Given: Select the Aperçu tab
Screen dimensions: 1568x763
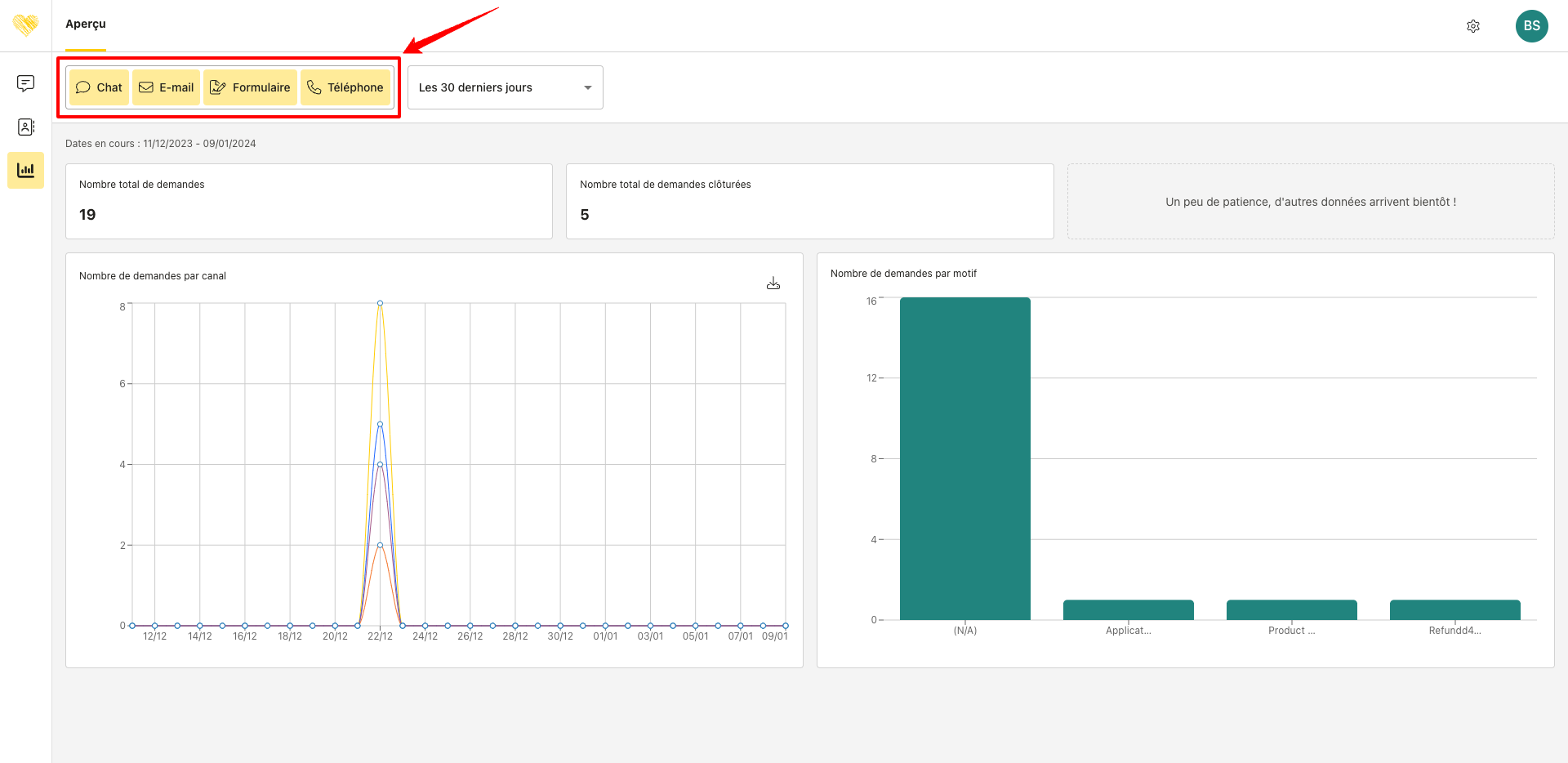Looking at the screenshot, I should (x=86, y=25).
